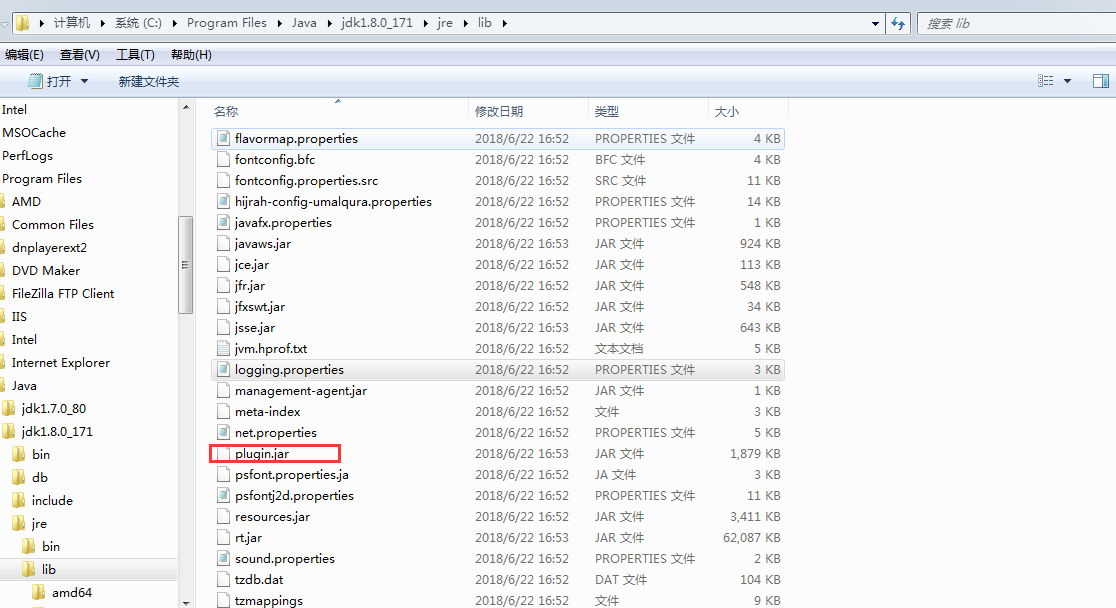Select the flavormap.properties file
This screenshot has width=1116, height=608.
pos(295,138)
